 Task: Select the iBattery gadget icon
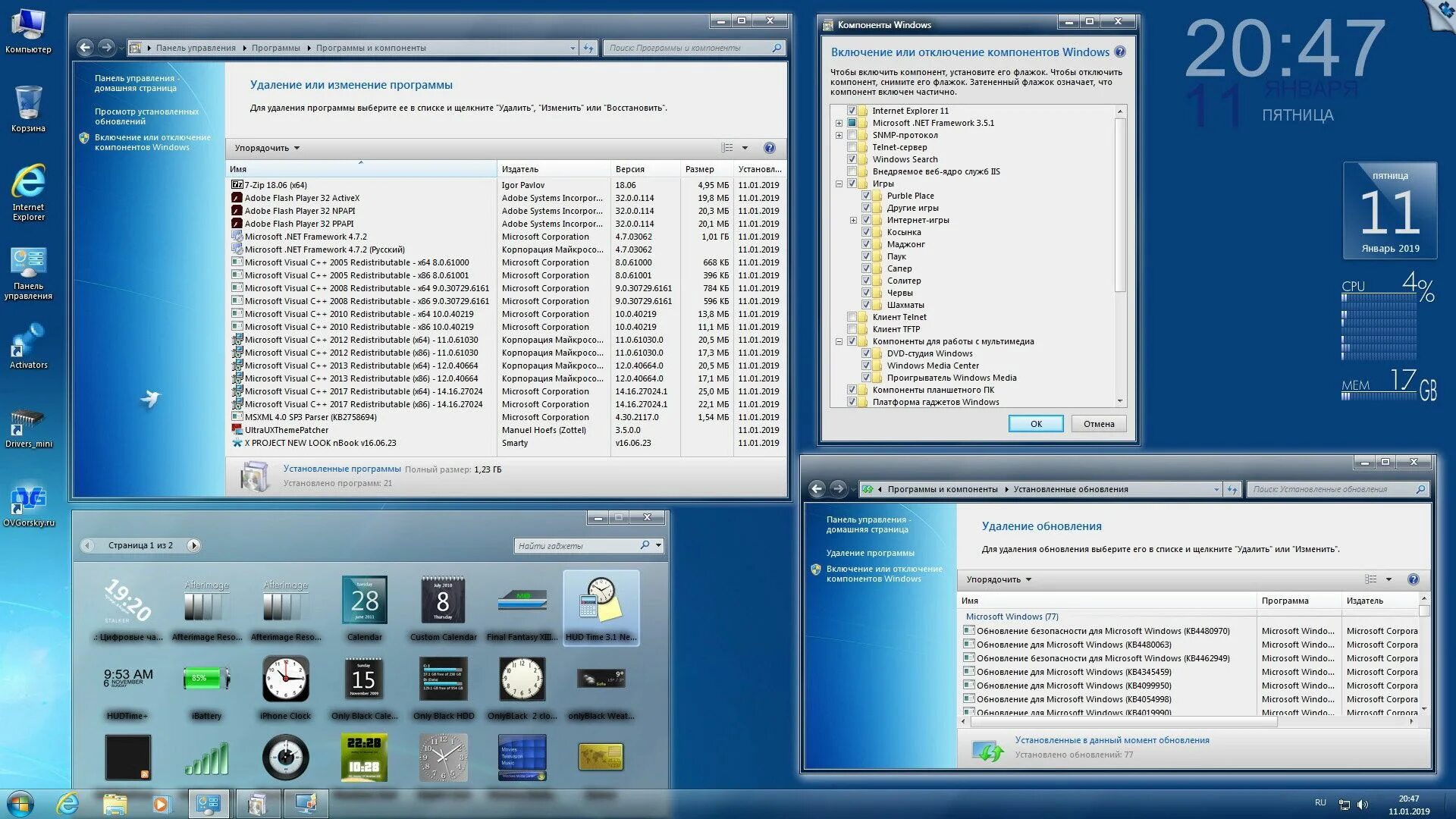coord(206,679)
